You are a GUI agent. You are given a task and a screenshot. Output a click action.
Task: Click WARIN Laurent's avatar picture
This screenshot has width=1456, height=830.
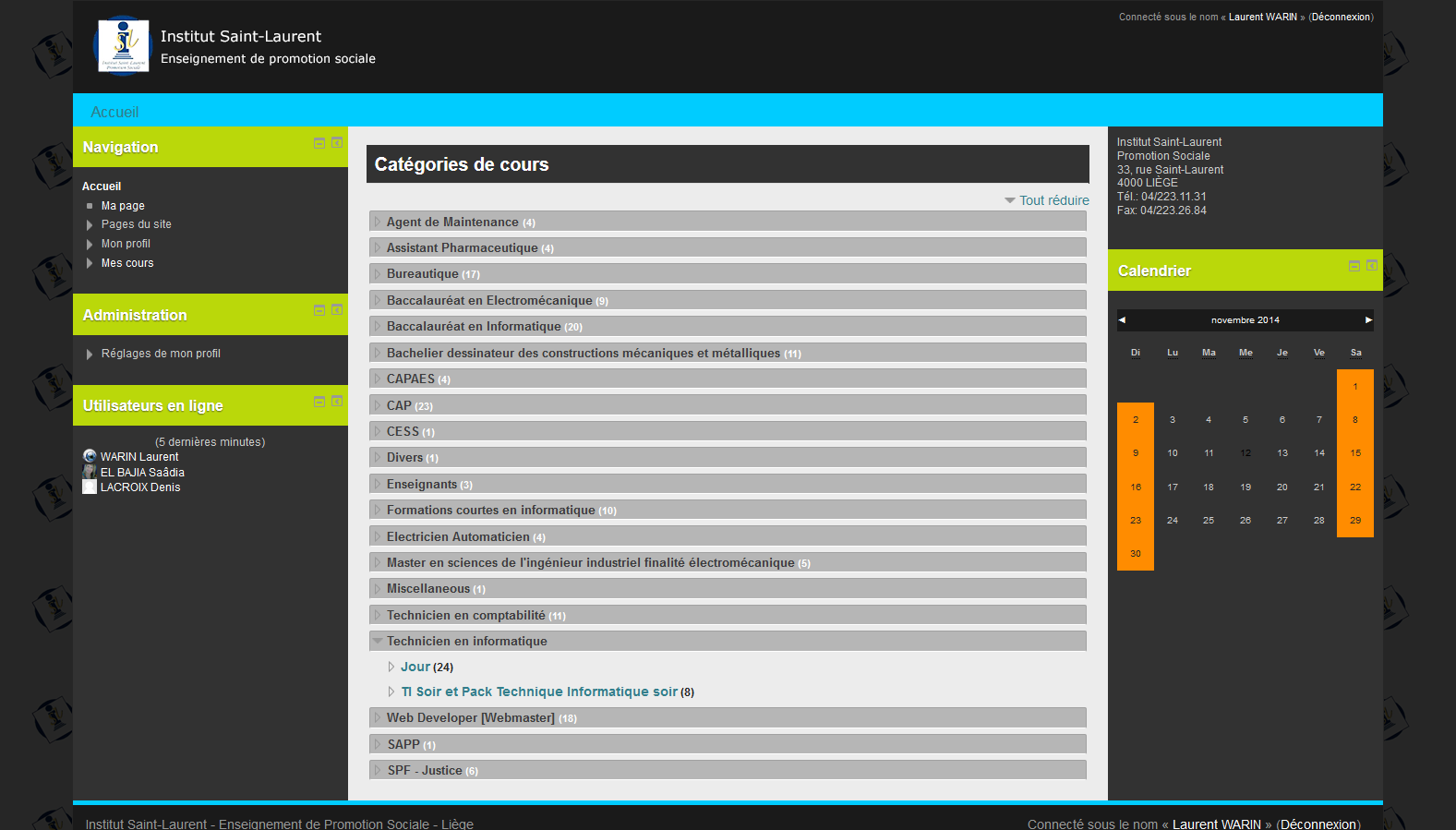(x=90, y=456)
